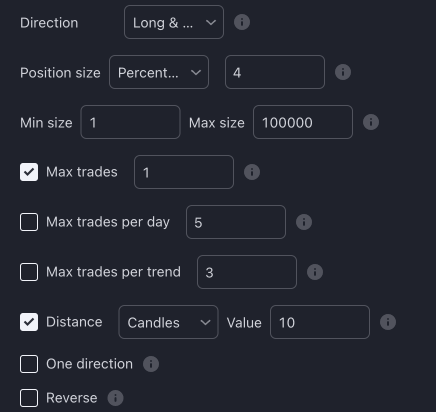Viewport: 436px width, 412px height.
Task: Disable the Distance checkbox
Action: point(29,322)
